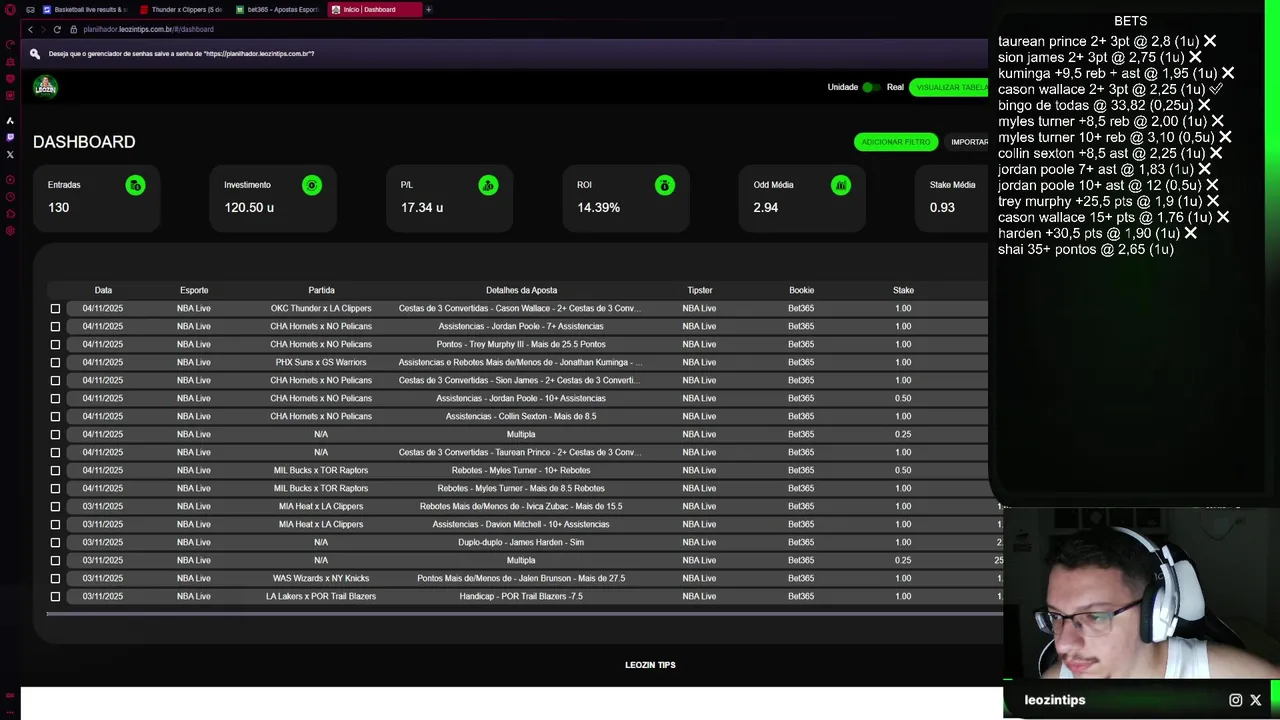Click the green P/L card icon
1280x720 pixels.
point(488,185)
